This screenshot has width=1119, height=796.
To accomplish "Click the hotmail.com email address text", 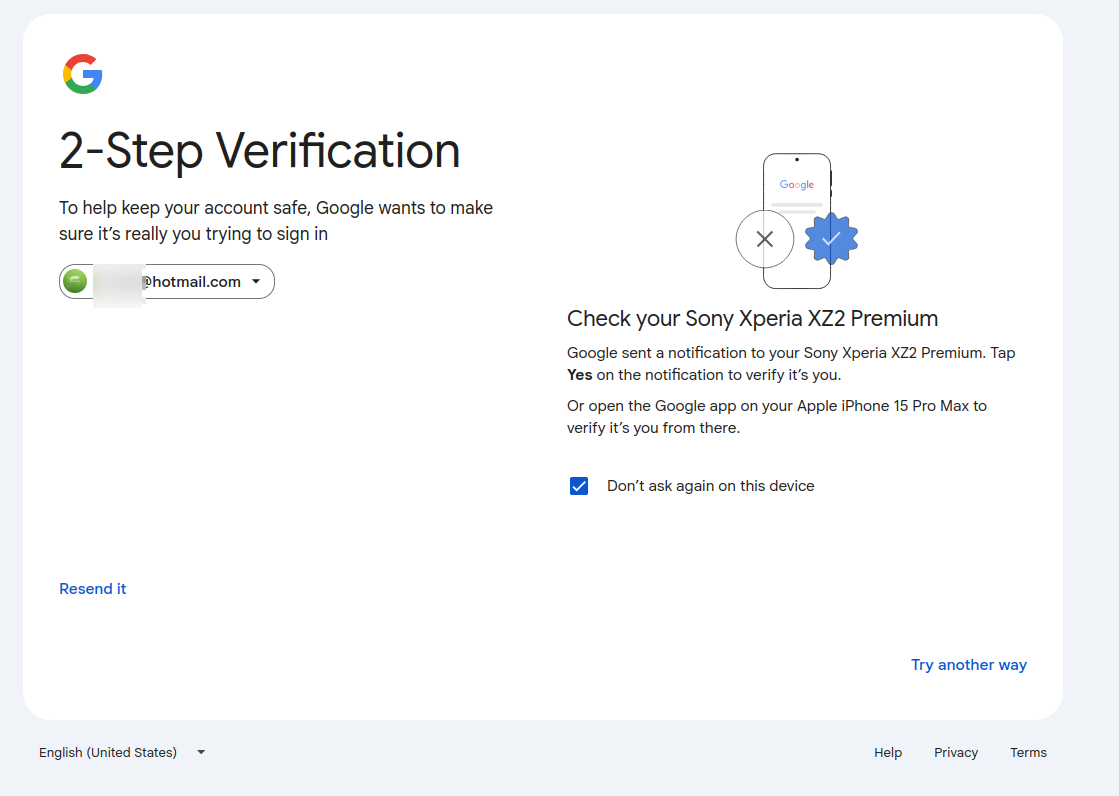I will point(192,282).
